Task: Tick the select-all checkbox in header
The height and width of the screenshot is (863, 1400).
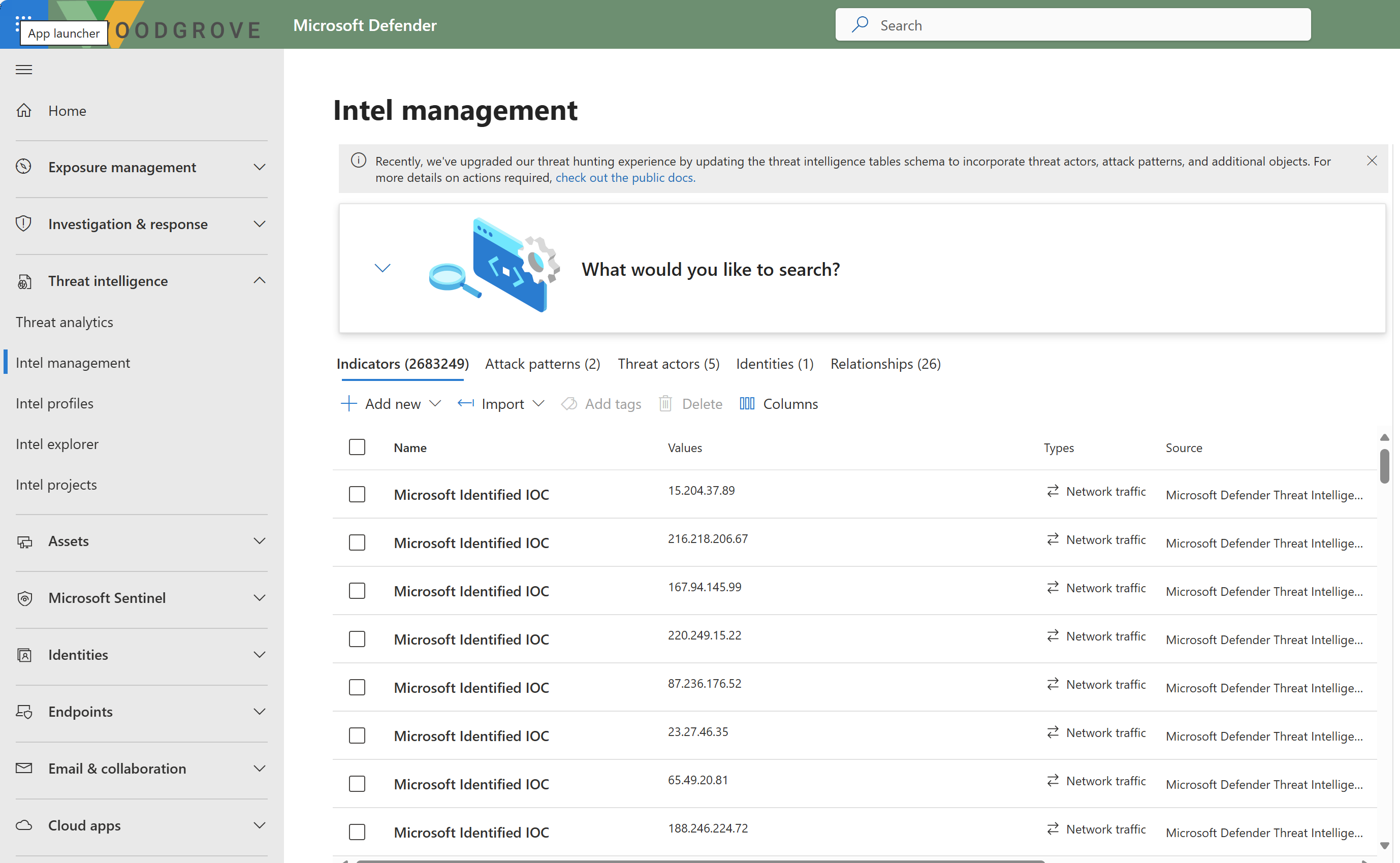Action: coord(357,447)
